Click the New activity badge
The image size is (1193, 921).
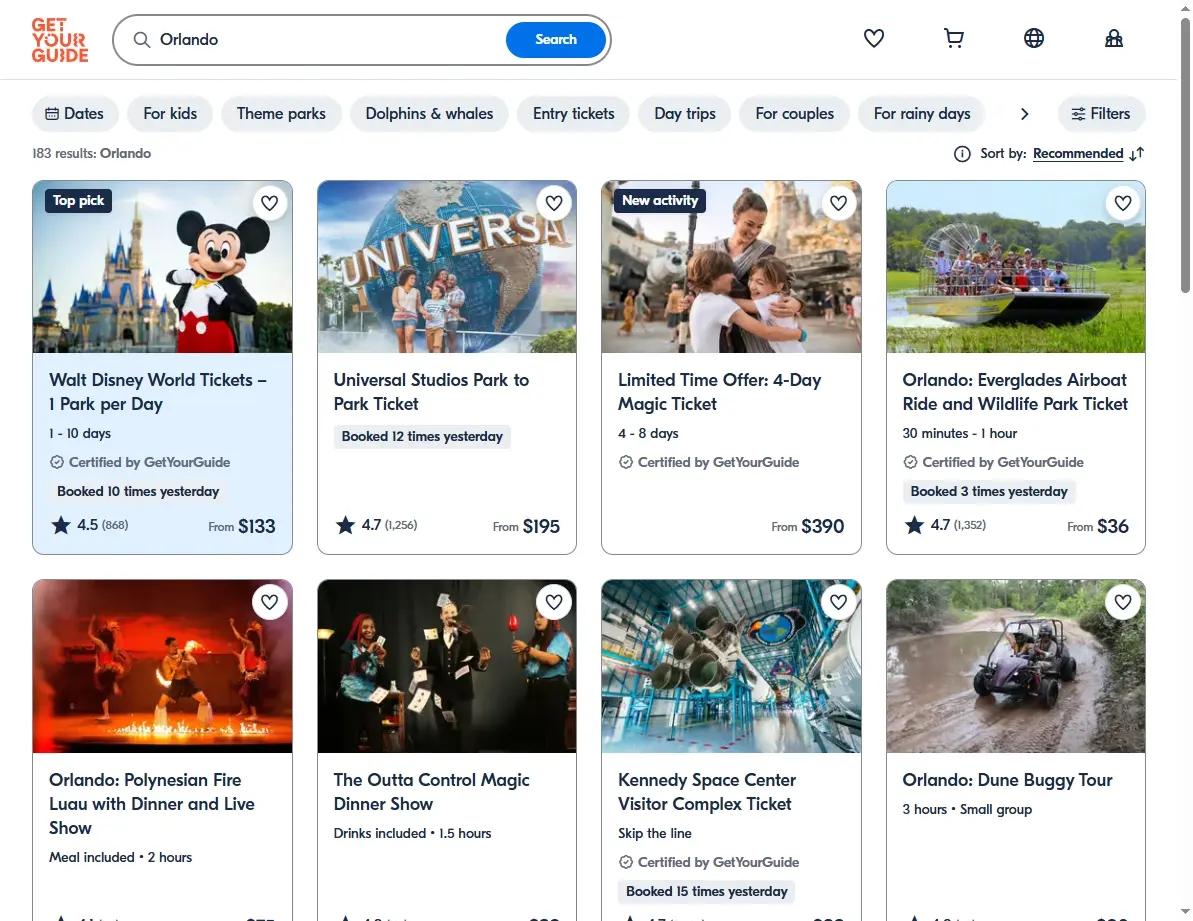point(660,201)
